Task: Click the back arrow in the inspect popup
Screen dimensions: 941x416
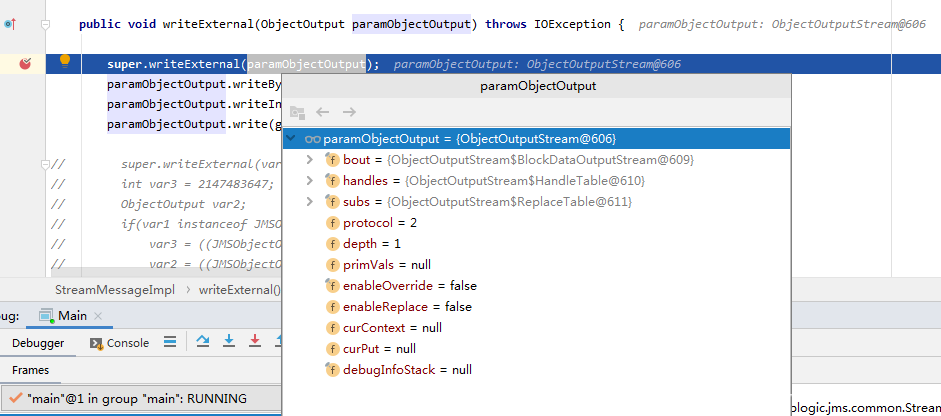Action: point(323,113)
